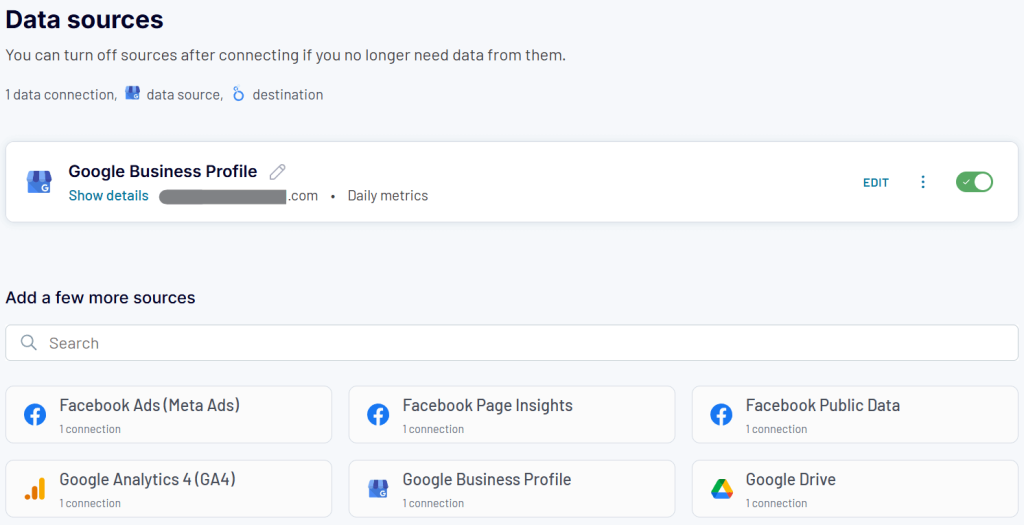Click the Facebook Page Insights logo icon
This screenshot has width=1024, height=525.
pos(378,415)
